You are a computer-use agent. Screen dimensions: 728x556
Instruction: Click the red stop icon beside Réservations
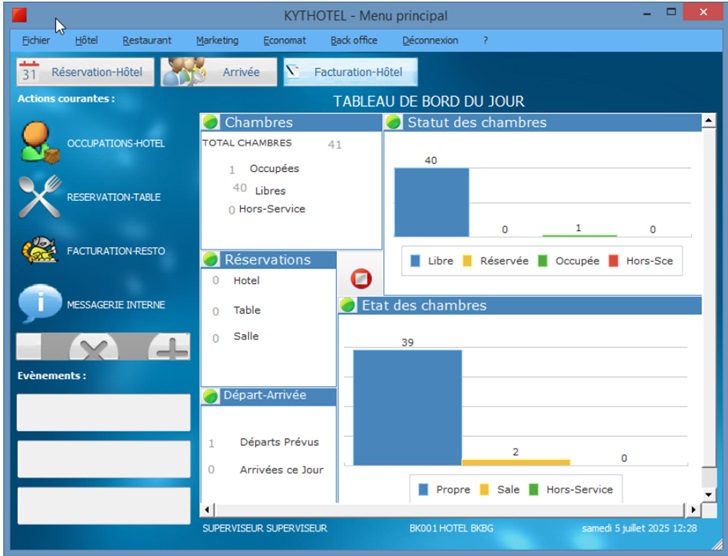pyautogui.click(x=361, y=279)
